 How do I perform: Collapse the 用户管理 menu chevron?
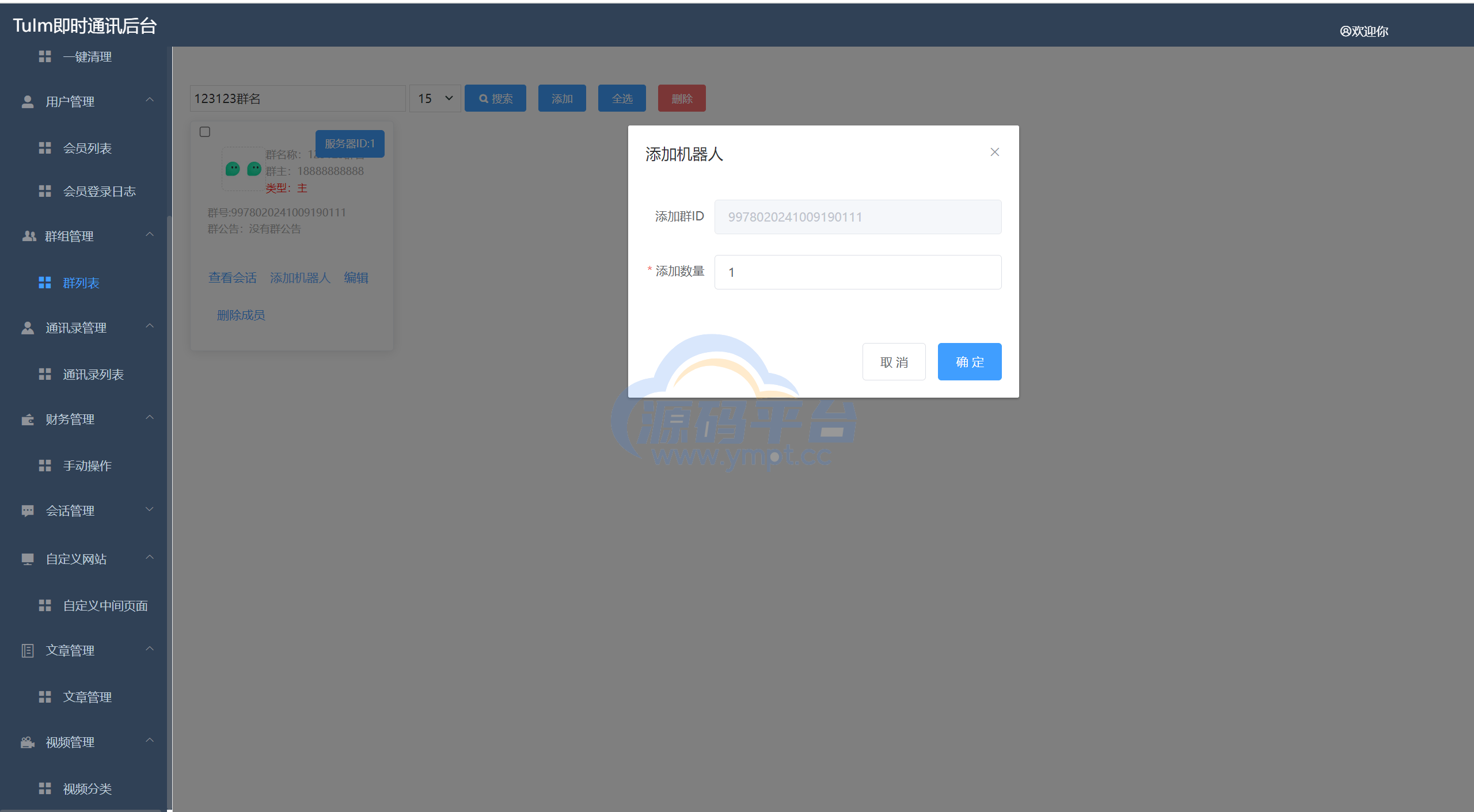point(150,100)
